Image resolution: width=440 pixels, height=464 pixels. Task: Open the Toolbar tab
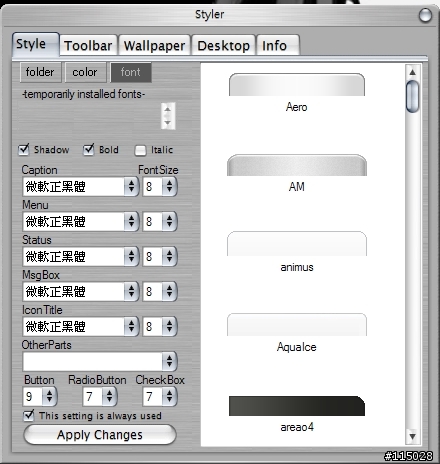pyautogui.click(x=88, y=45)
